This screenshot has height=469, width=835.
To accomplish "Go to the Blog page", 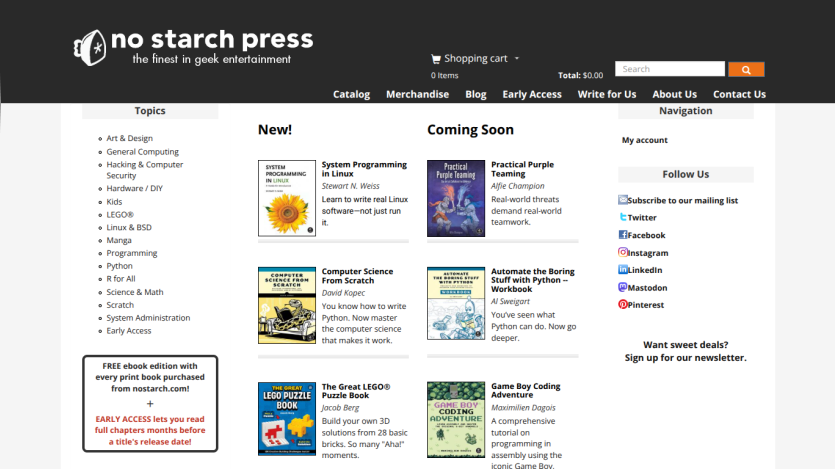I will pos(476,94).
